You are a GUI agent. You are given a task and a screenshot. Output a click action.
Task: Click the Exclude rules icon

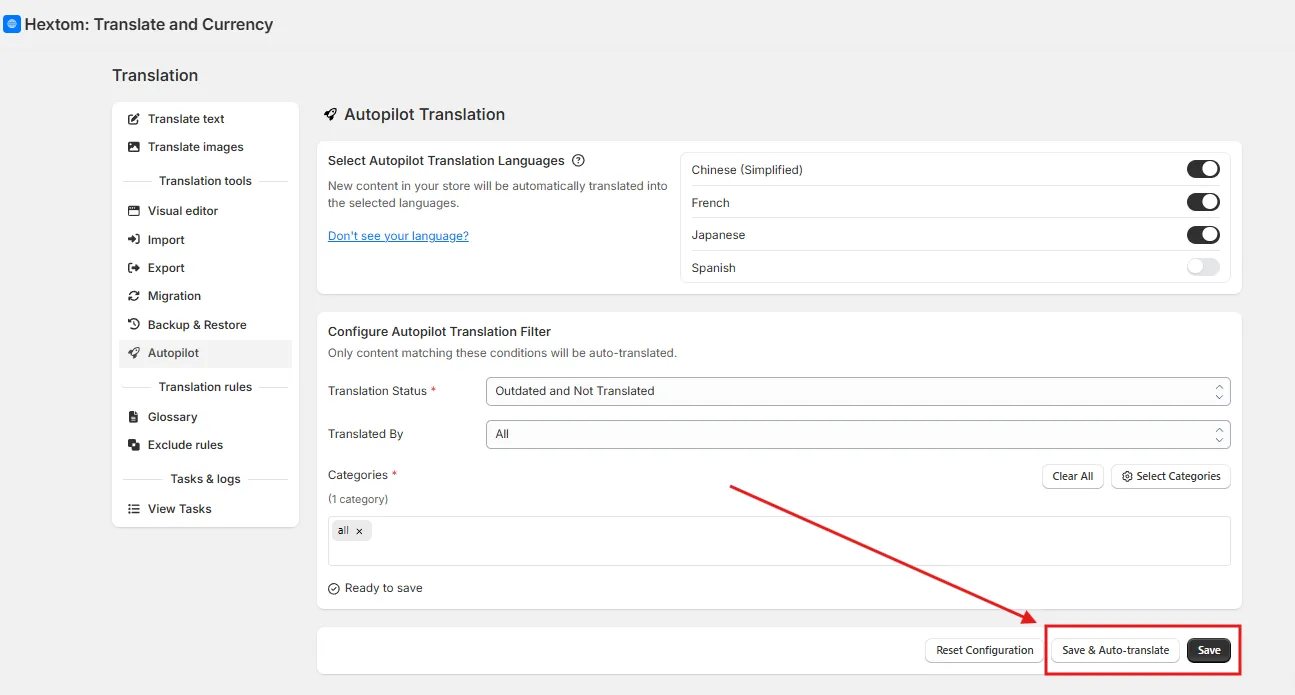click(x=134, y=445)
